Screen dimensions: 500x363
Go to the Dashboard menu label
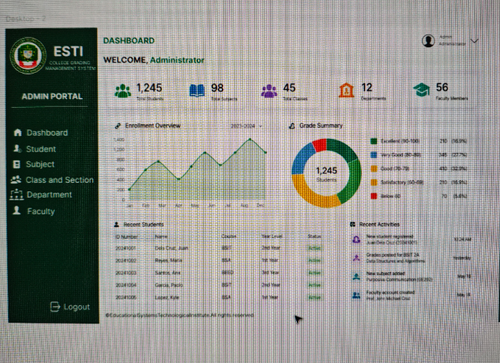(x=47, y=133)
